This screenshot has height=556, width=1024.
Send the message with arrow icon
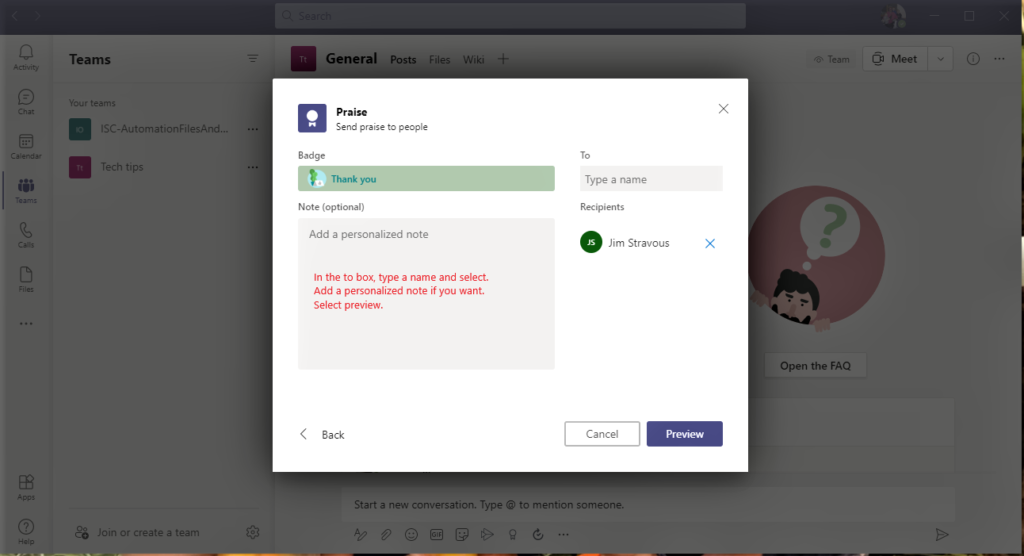click(941, 534)
